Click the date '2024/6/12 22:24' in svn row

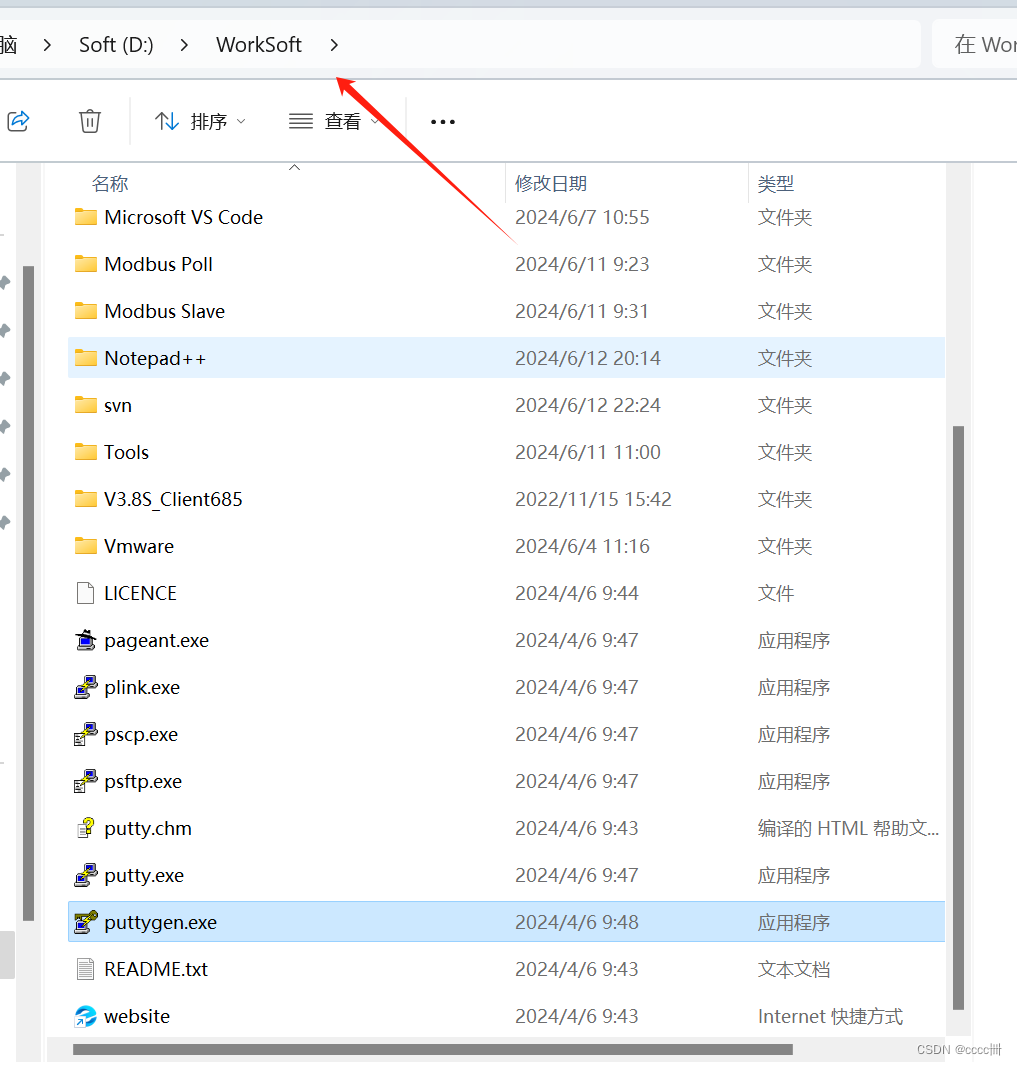click(588, 405)
